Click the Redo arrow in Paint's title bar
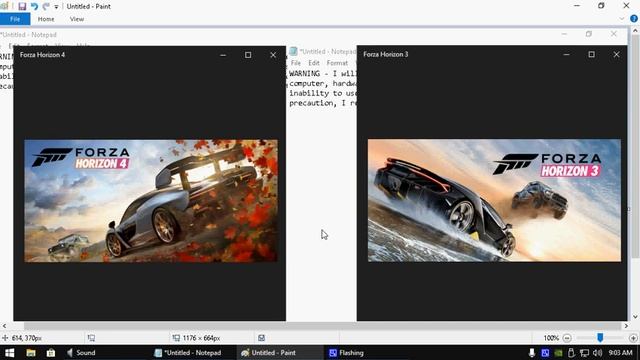Viewport: 640px width, 360px height. [46, 6]
